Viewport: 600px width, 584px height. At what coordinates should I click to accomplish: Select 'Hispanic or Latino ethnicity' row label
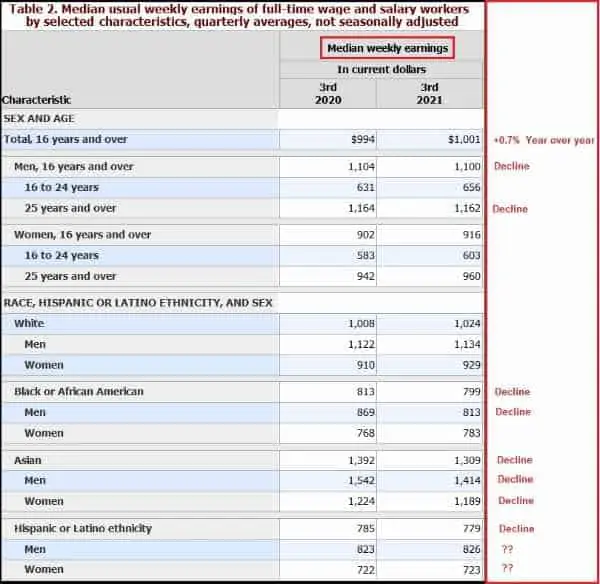tap(83, 529)
